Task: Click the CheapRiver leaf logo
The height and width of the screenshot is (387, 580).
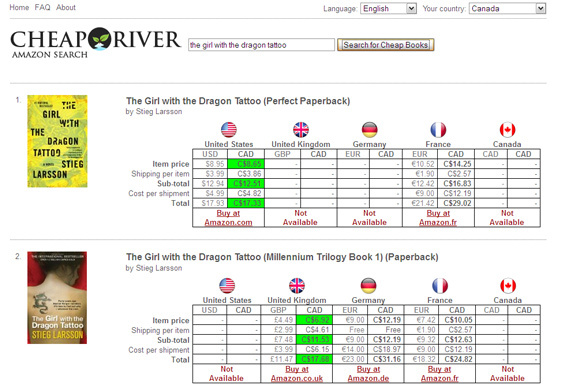Action: click(x=100, y=38)
